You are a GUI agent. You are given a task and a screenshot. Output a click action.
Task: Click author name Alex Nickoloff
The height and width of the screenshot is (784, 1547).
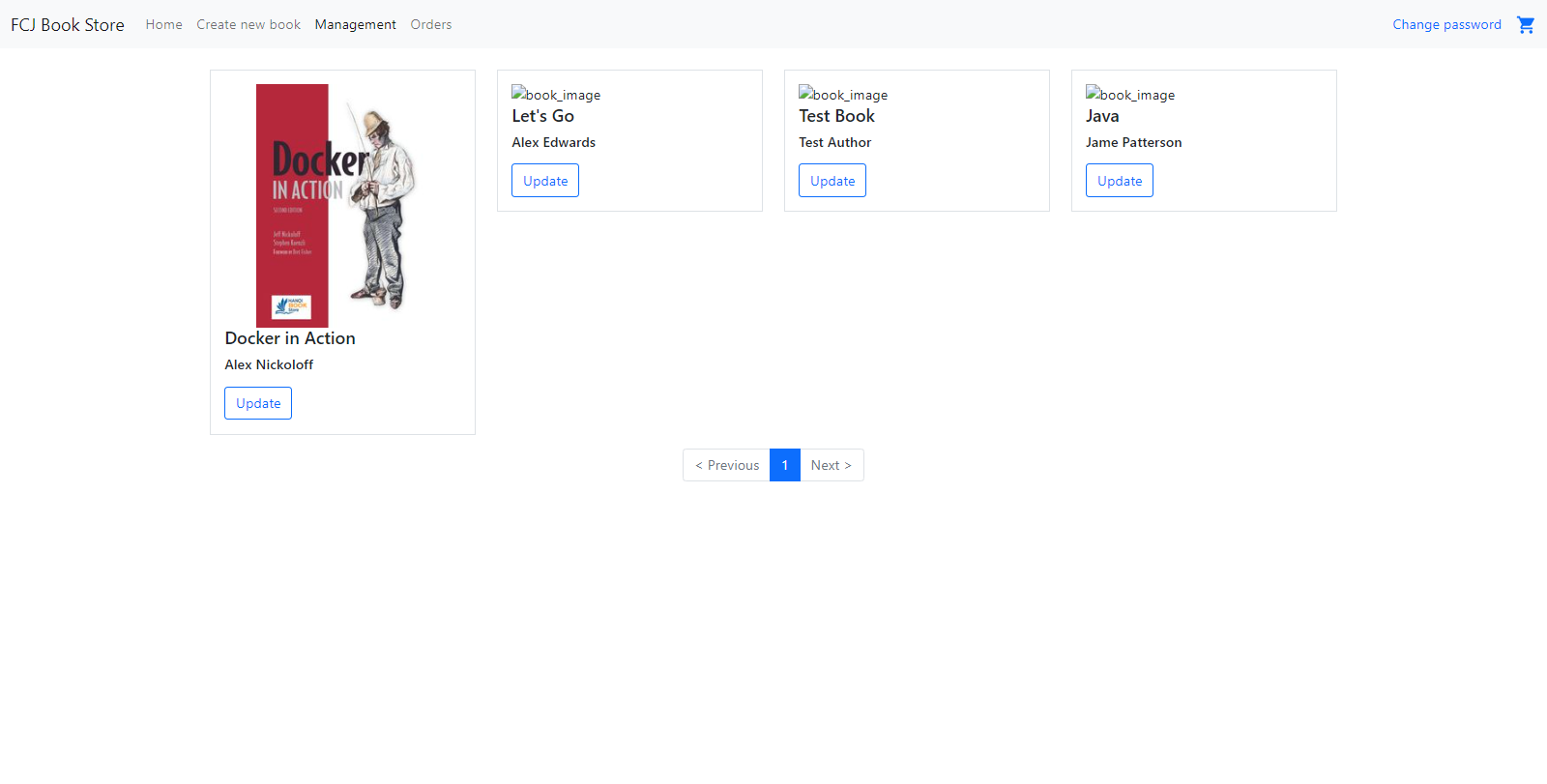(269, 364)
